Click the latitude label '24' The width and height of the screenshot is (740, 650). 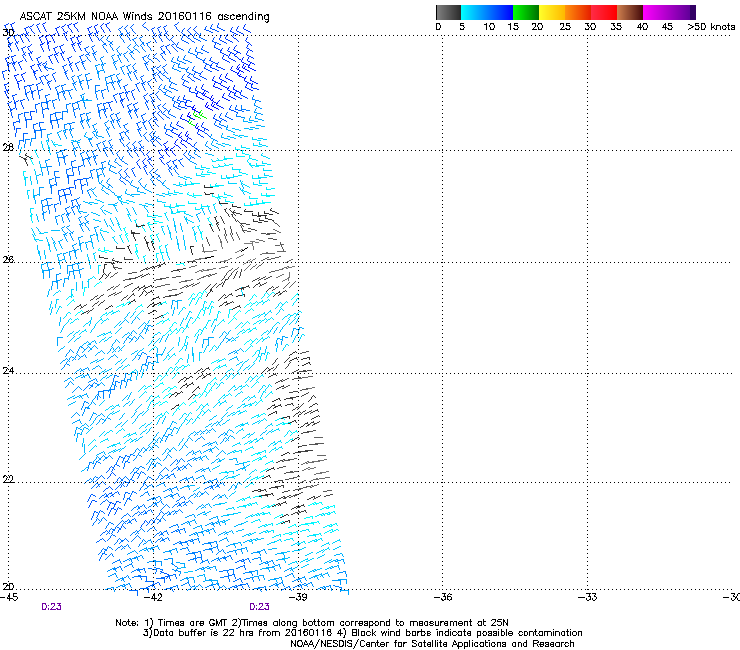[8, 371]
